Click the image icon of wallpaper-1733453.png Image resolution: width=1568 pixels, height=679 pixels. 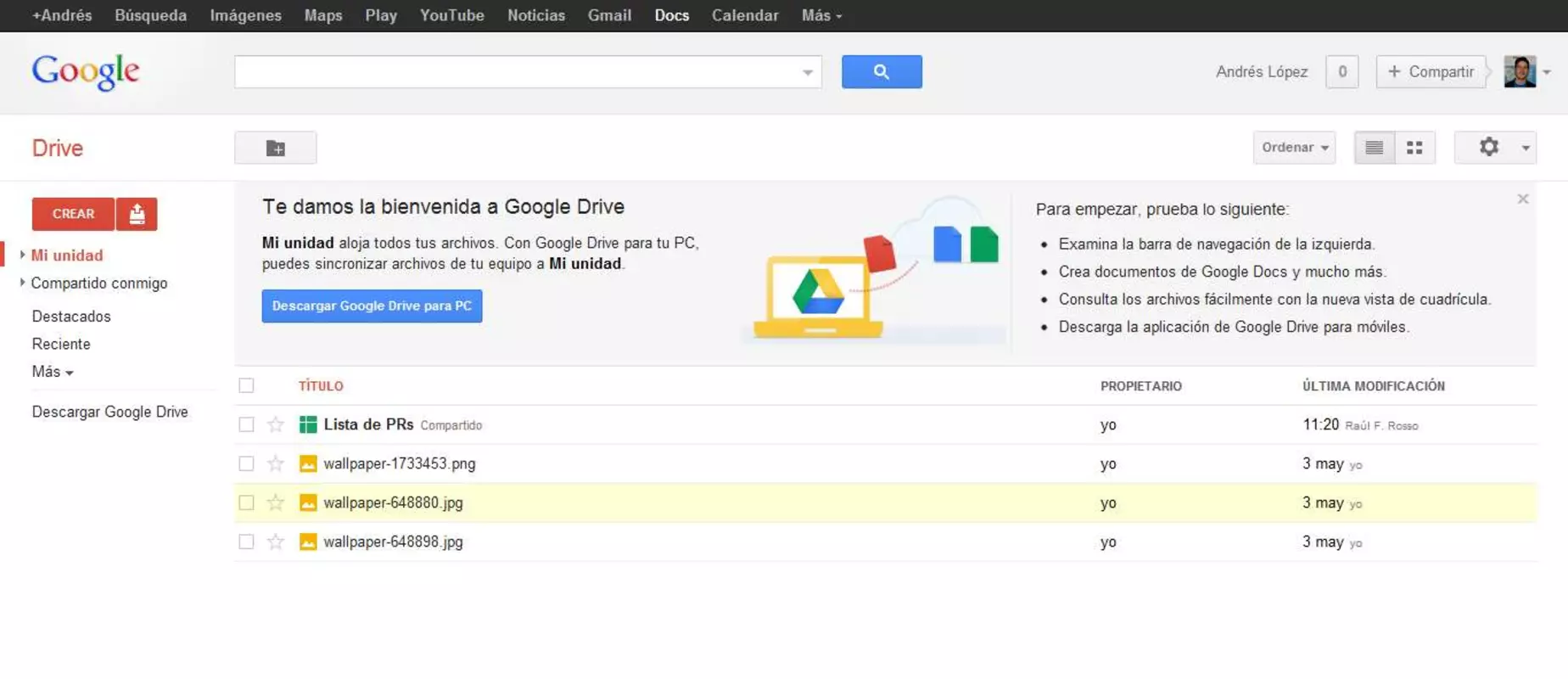click(x=308, y=463)
